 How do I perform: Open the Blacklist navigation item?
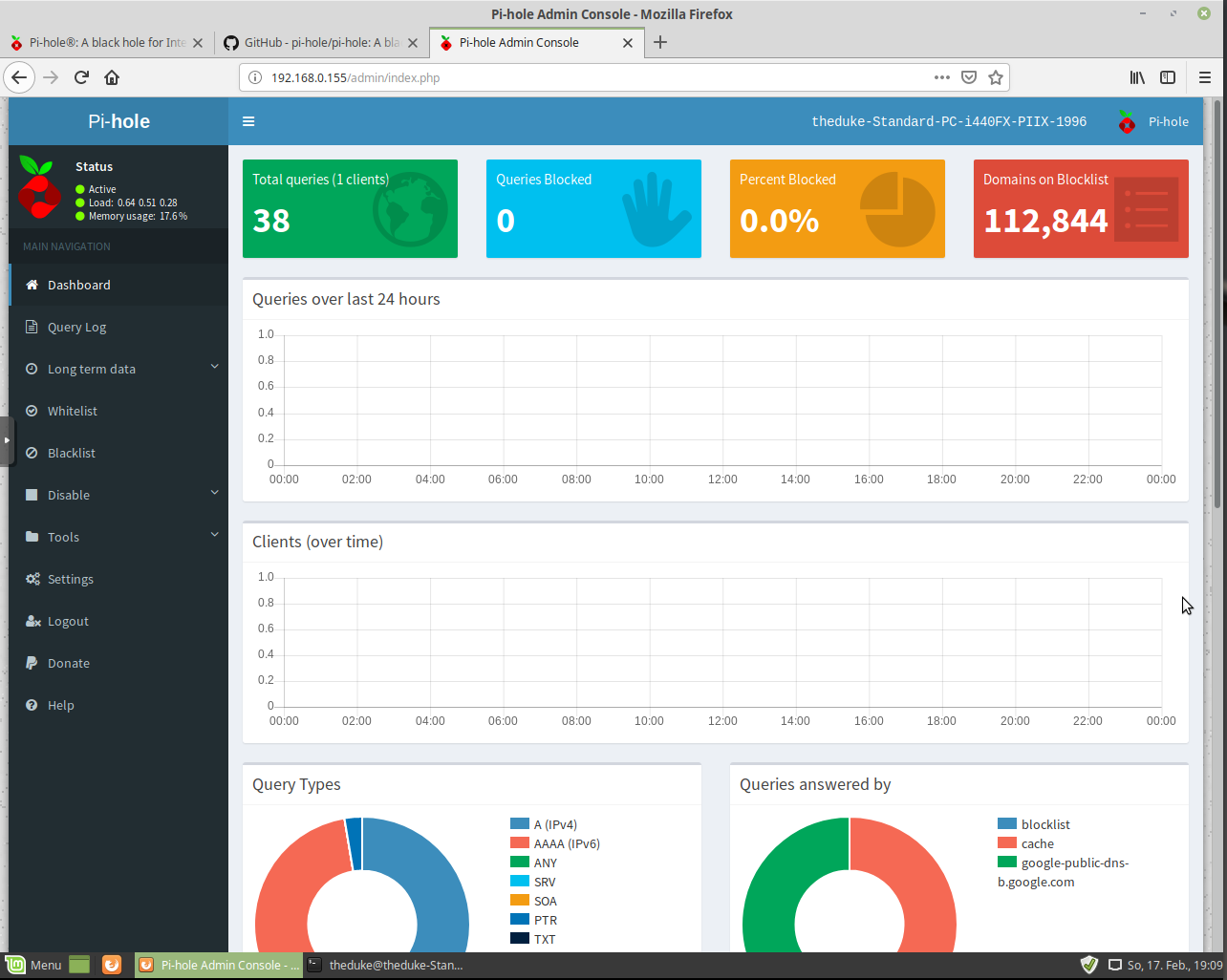pos(118,453)
